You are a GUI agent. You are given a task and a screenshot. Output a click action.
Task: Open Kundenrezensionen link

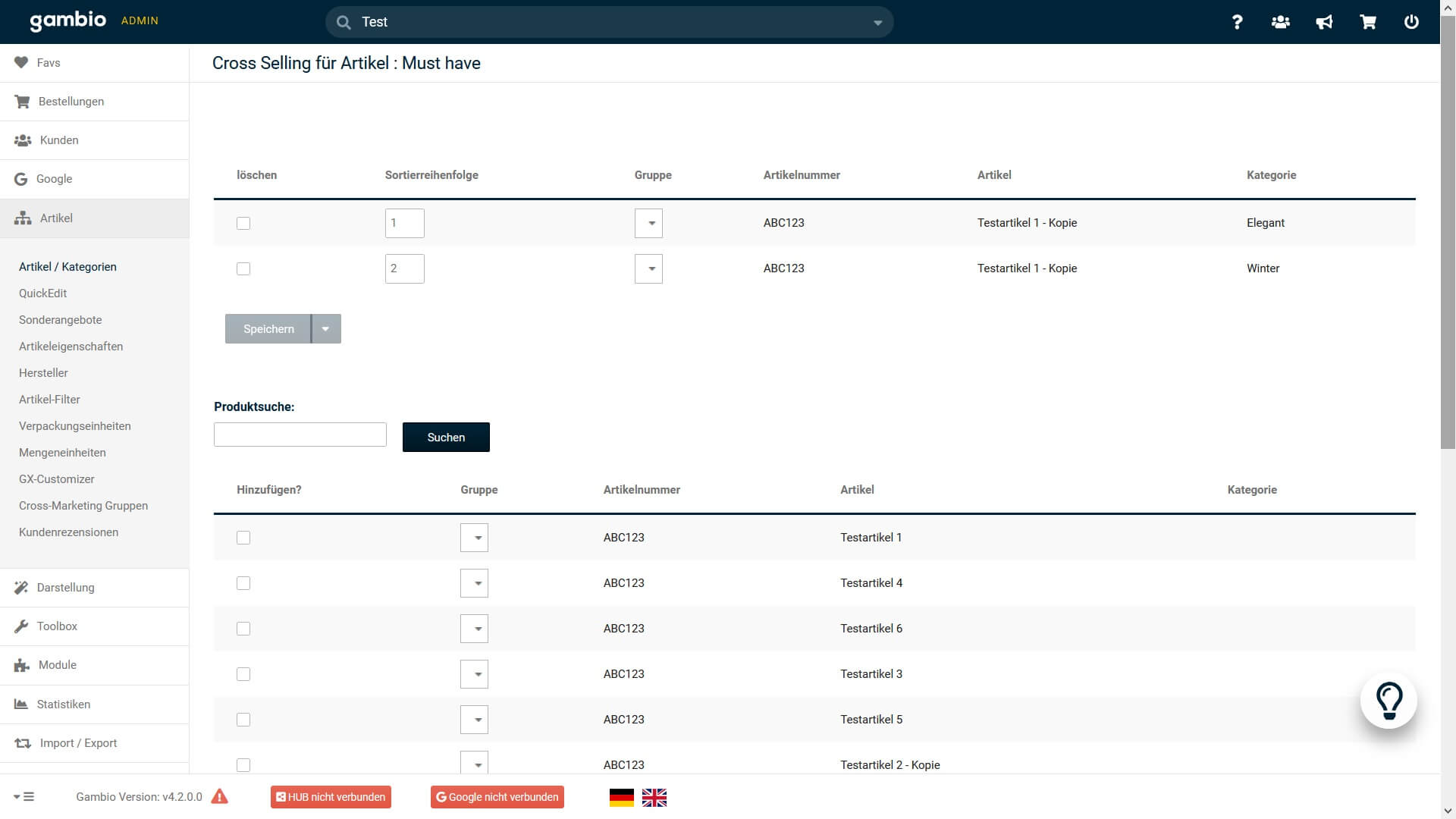(68, 532)
